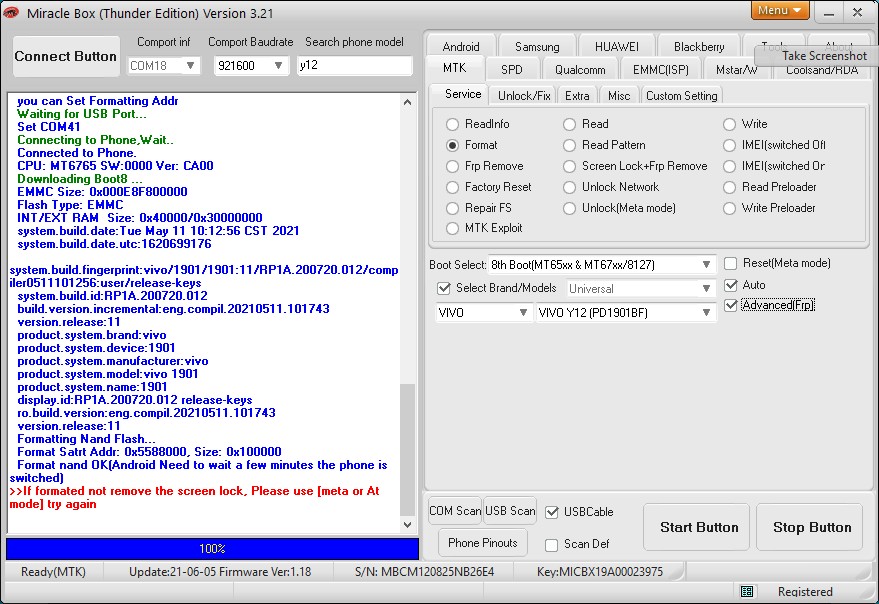Select the Format radio option
879x604 pixels.
pyautogui.click(x=452, y=145)
